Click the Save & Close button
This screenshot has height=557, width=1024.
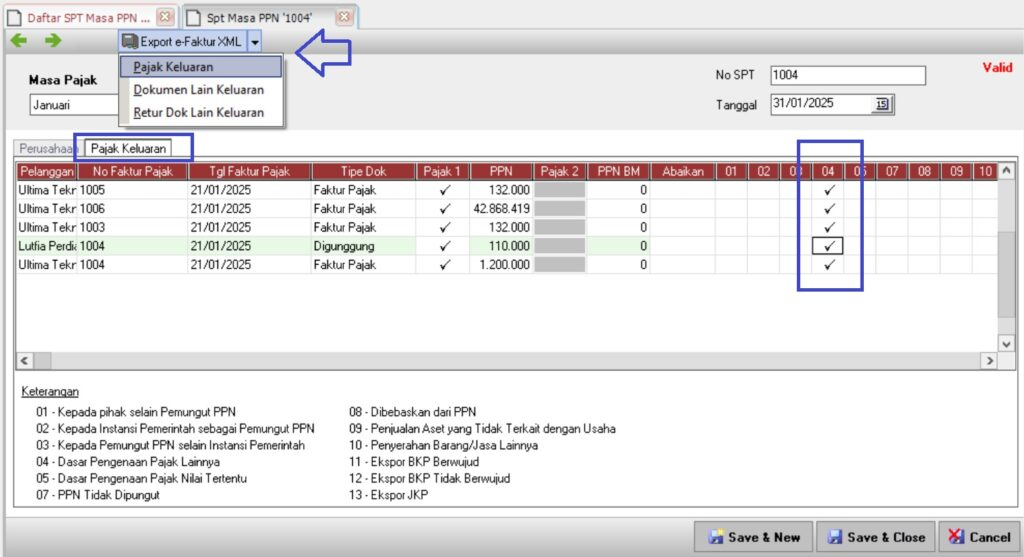(877, 537)
